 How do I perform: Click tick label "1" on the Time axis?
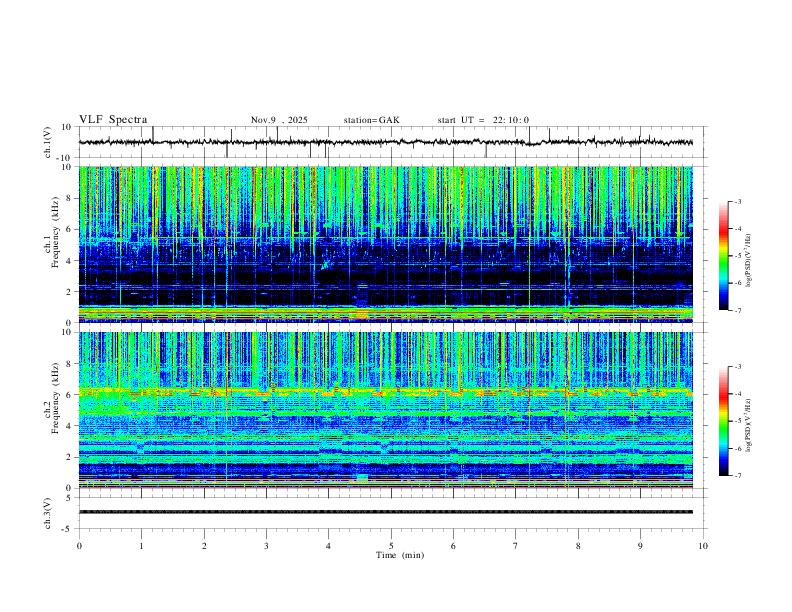[141, 546]
